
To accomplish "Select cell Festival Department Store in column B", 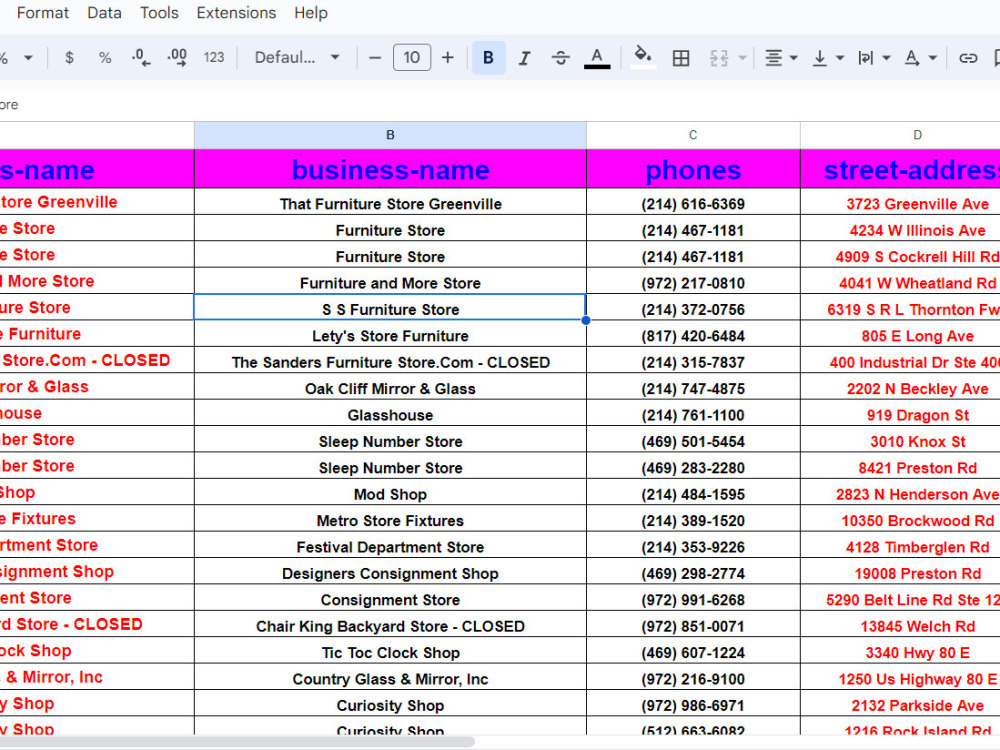I will [x=390, y=547].
